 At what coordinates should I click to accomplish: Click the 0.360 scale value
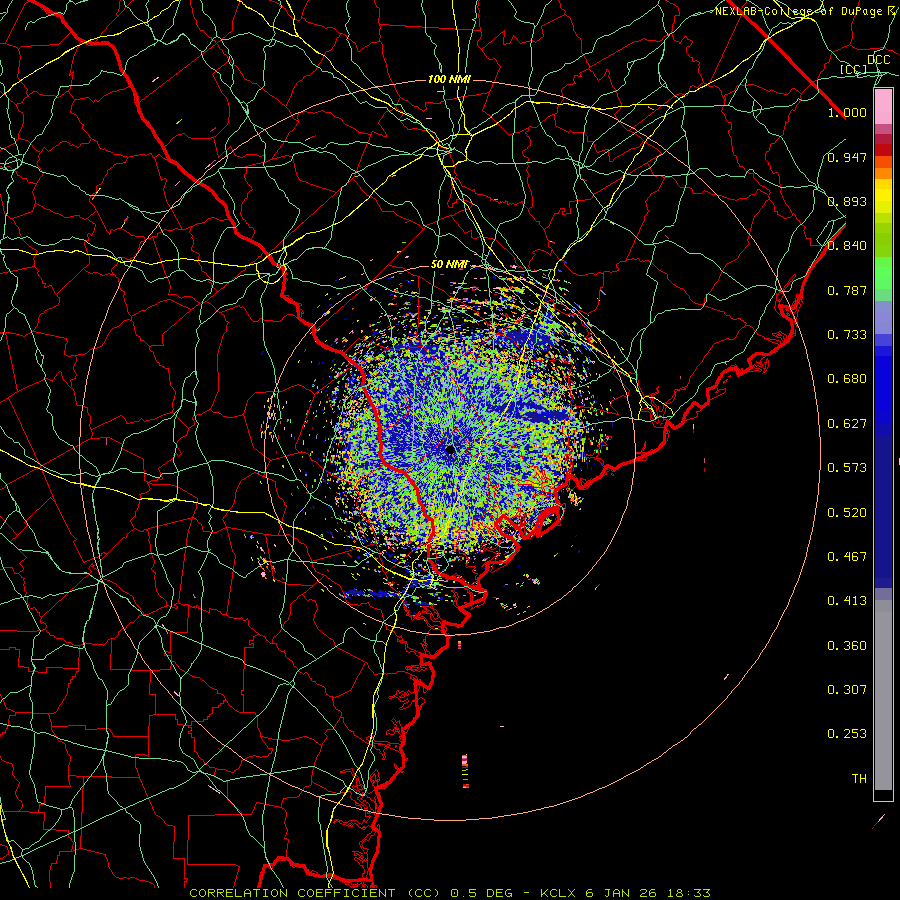pos(847,646)
